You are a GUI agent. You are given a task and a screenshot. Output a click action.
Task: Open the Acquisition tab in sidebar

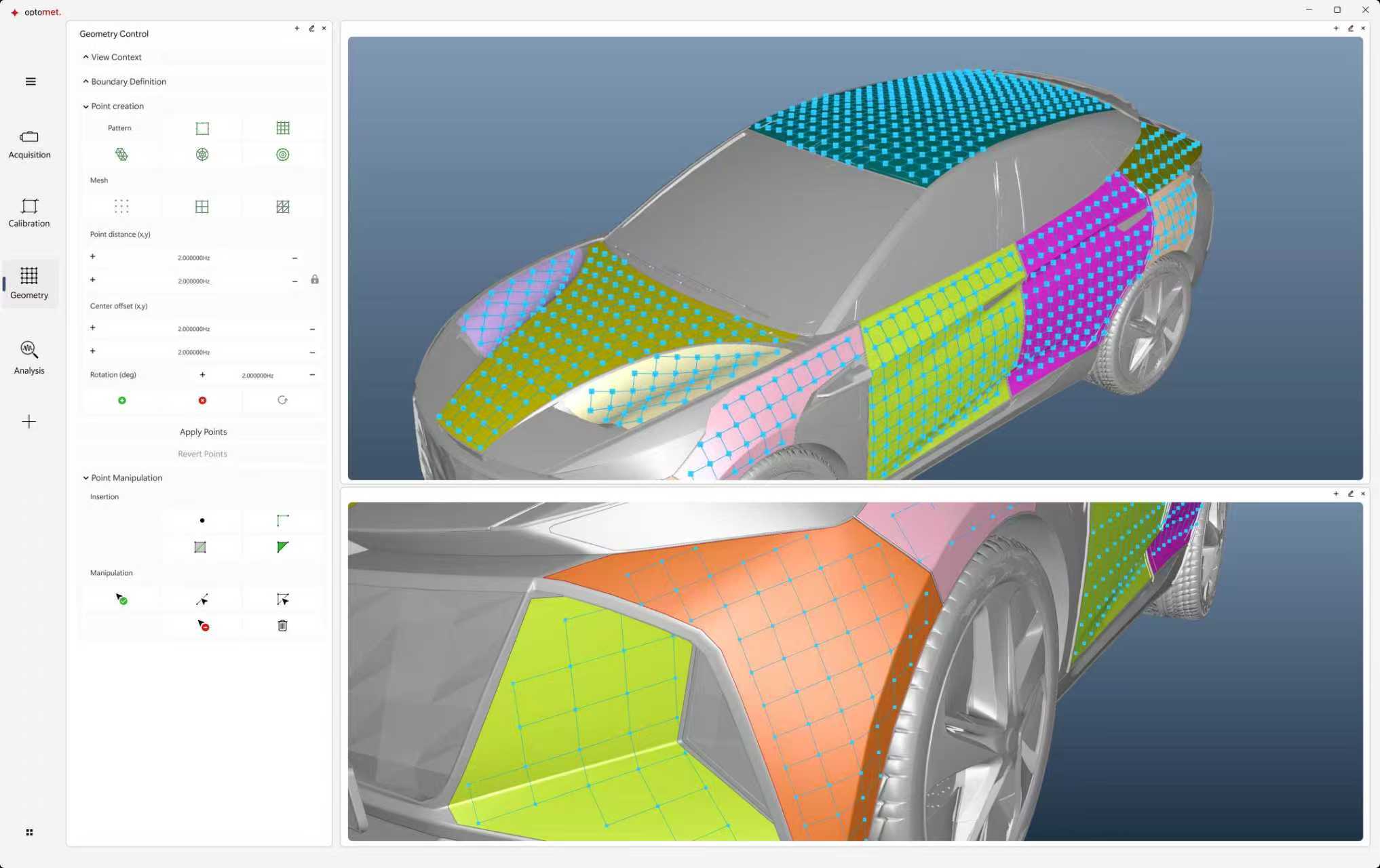pos(29,144)
